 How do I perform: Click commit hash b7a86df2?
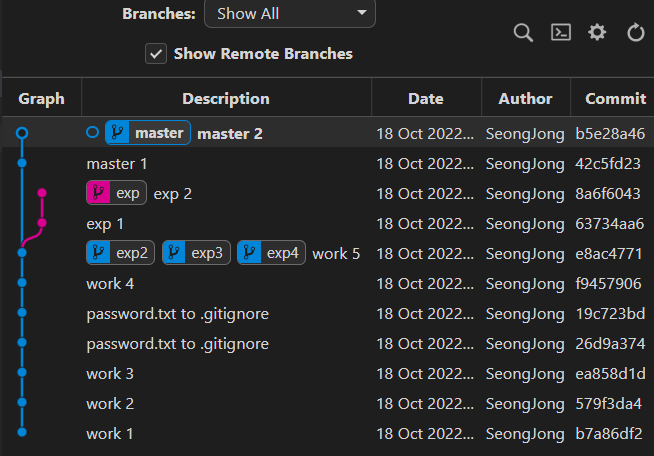(x=609, y=434)
